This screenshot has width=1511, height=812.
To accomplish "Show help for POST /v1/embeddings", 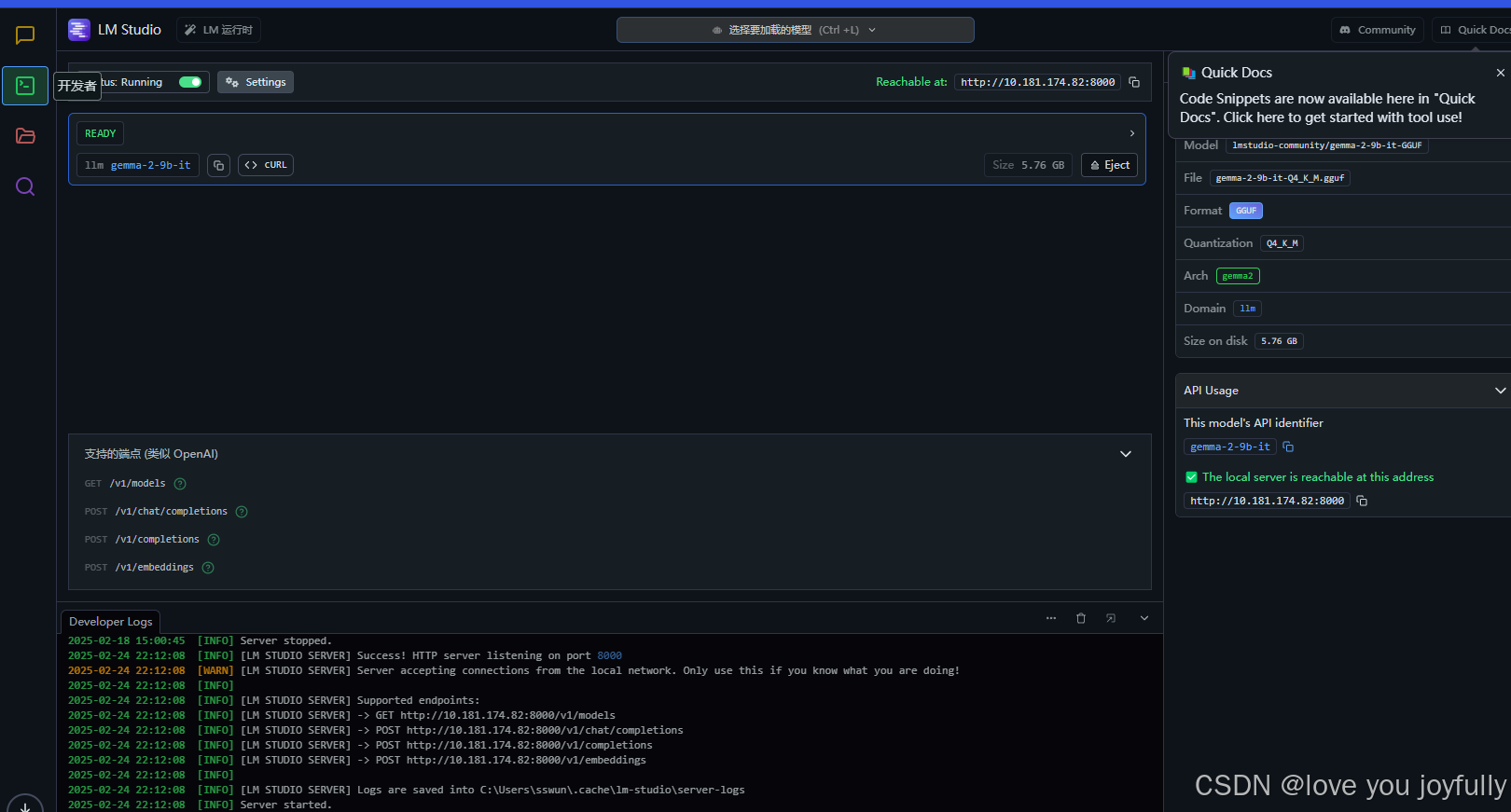I will pos(208,568).
